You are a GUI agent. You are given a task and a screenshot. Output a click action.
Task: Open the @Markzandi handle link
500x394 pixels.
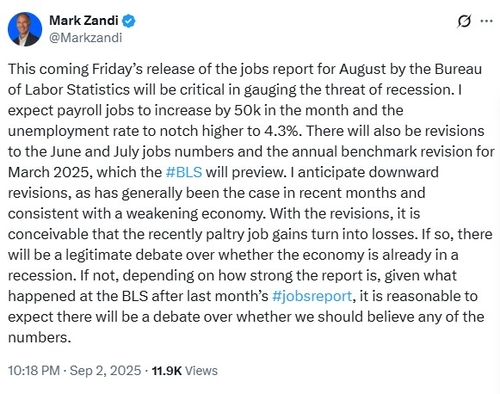[x=86, y=38]
